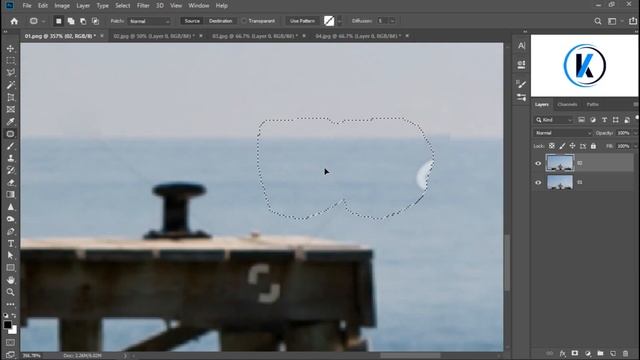Open the layer filter Kind dropdown
640x360 pixels.
click(x=554, y=120)
